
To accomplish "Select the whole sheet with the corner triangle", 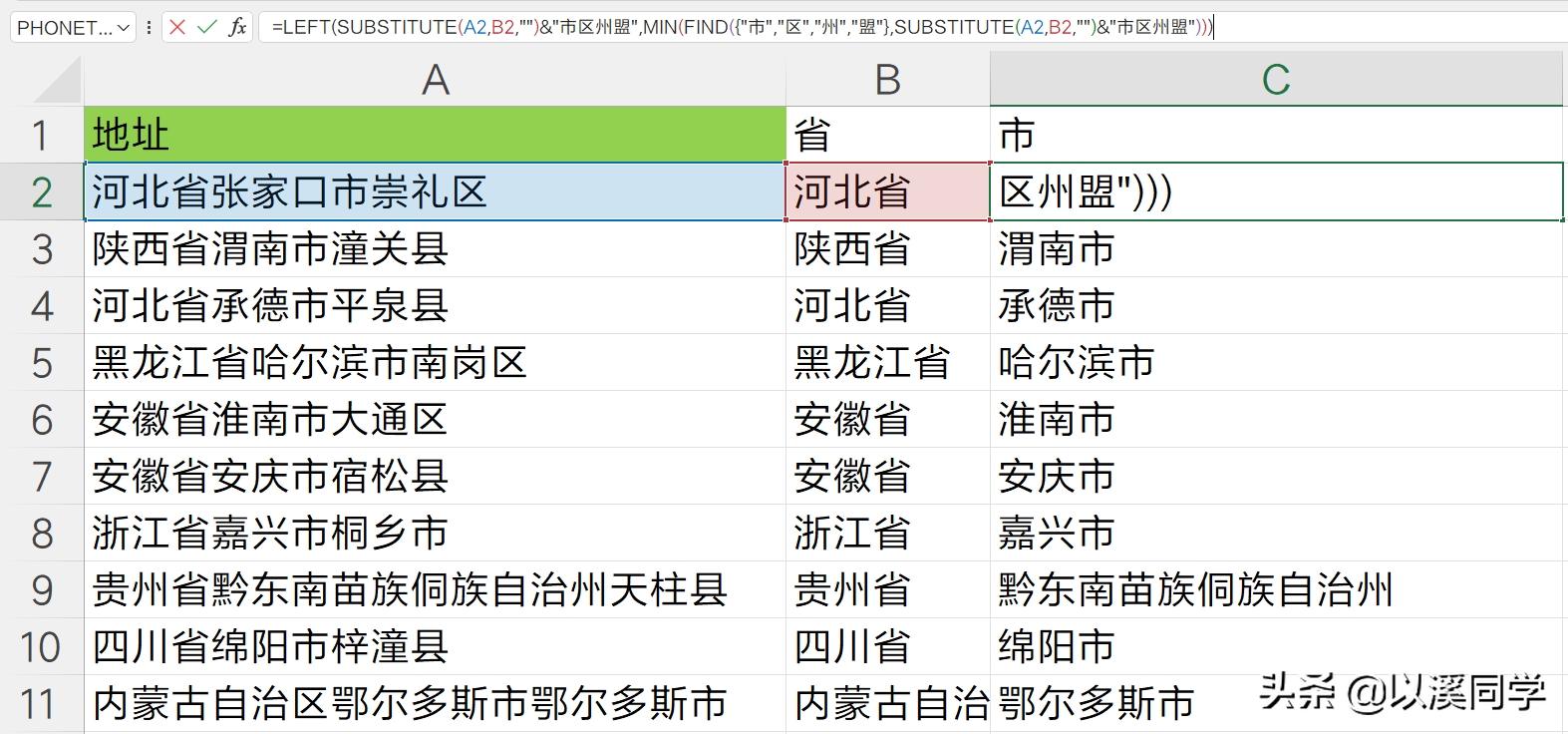I will tap(58, 80).
